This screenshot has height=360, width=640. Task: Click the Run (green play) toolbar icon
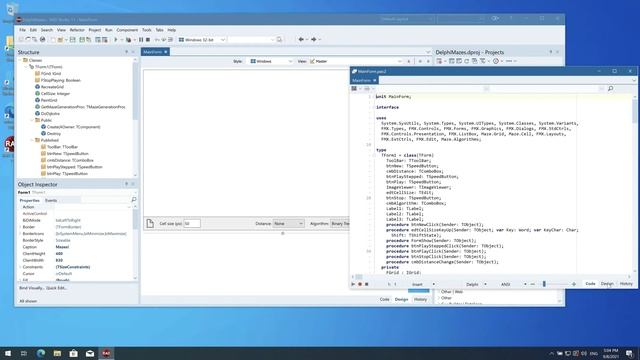pos(116,40)
